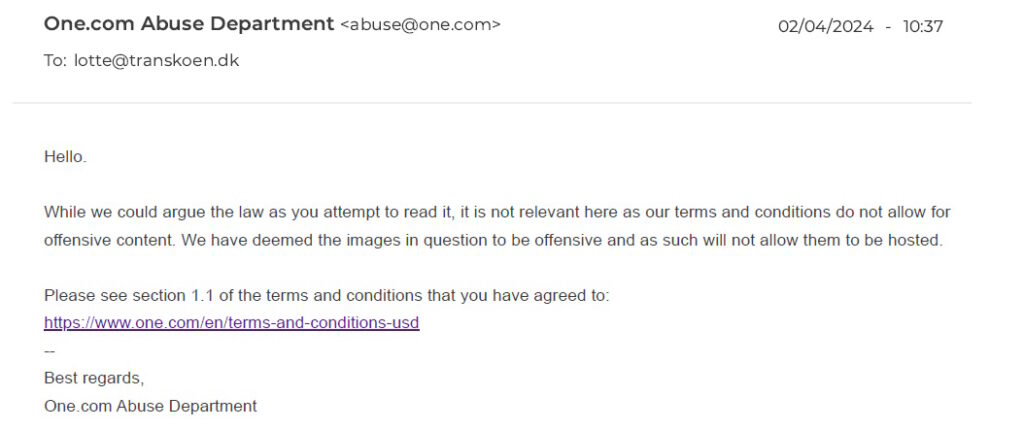Click the "To:" recipient label
Viewport: 1024px width, 430px height.
point(56,61)
